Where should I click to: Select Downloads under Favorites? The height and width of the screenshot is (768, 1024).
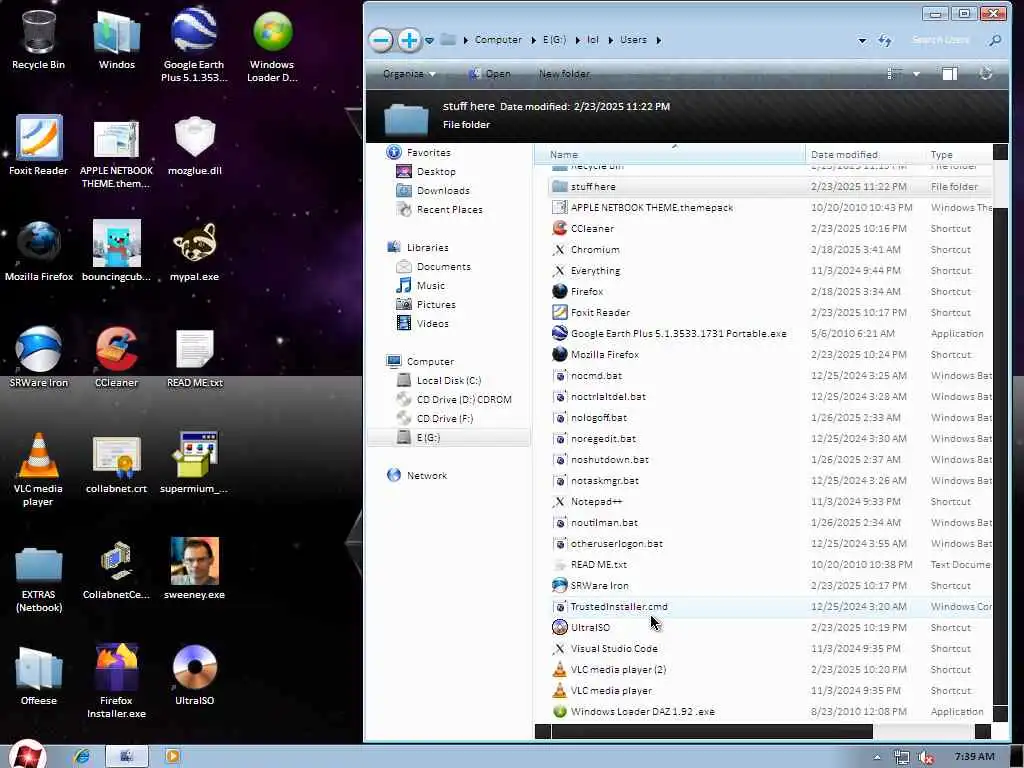(443, 191)
